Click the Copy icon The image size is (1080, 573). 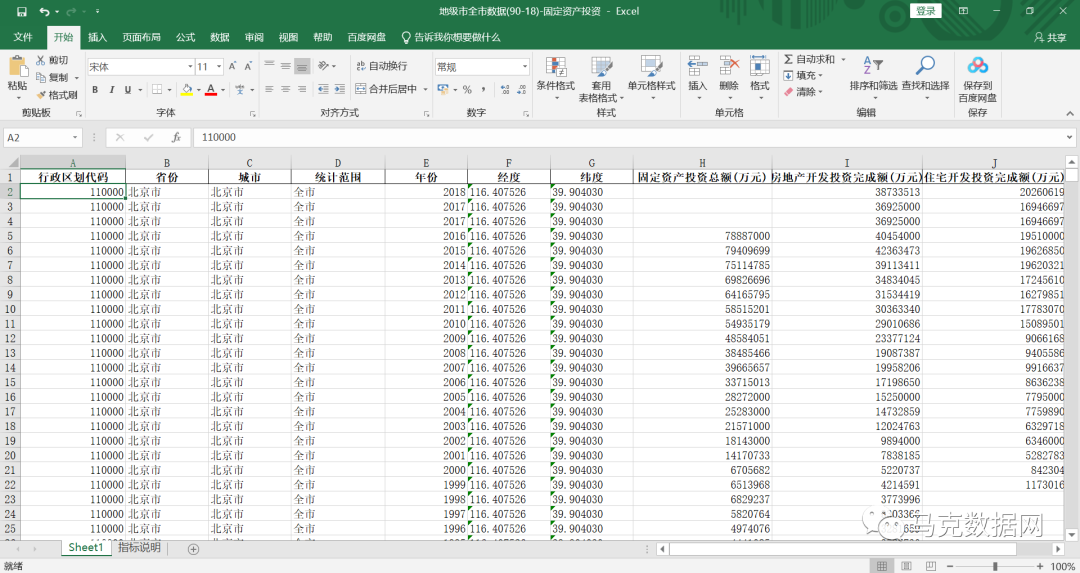pyautogui.click(x=41, y=78)
